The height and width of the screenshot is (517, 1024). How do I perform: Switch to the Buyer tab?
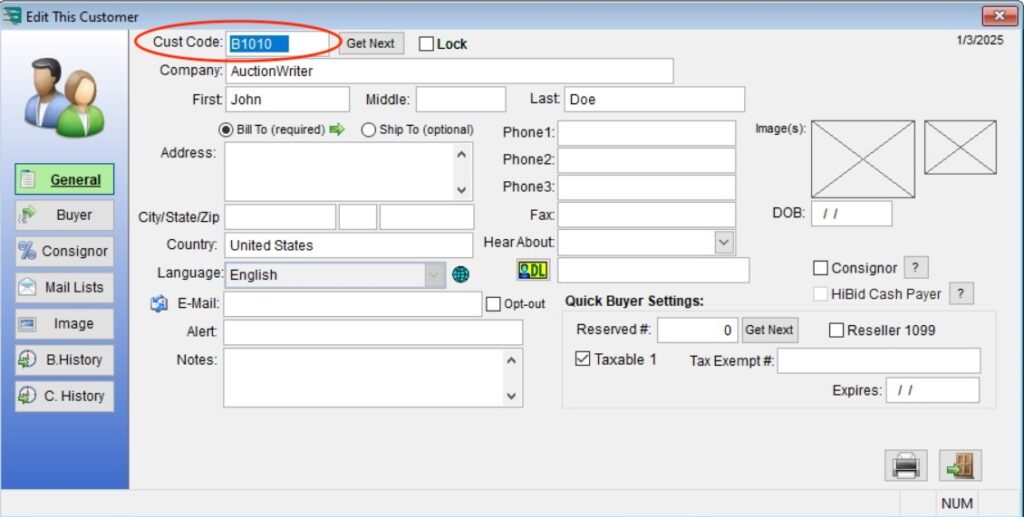64,215
